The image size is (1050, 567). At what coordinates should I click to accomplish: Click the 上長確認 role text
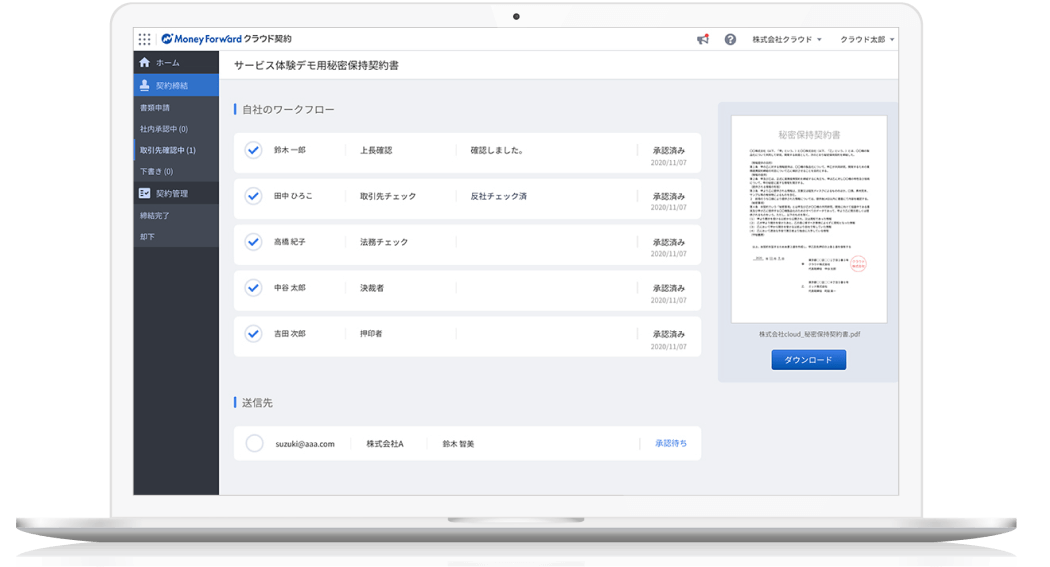tap(376, 150)
